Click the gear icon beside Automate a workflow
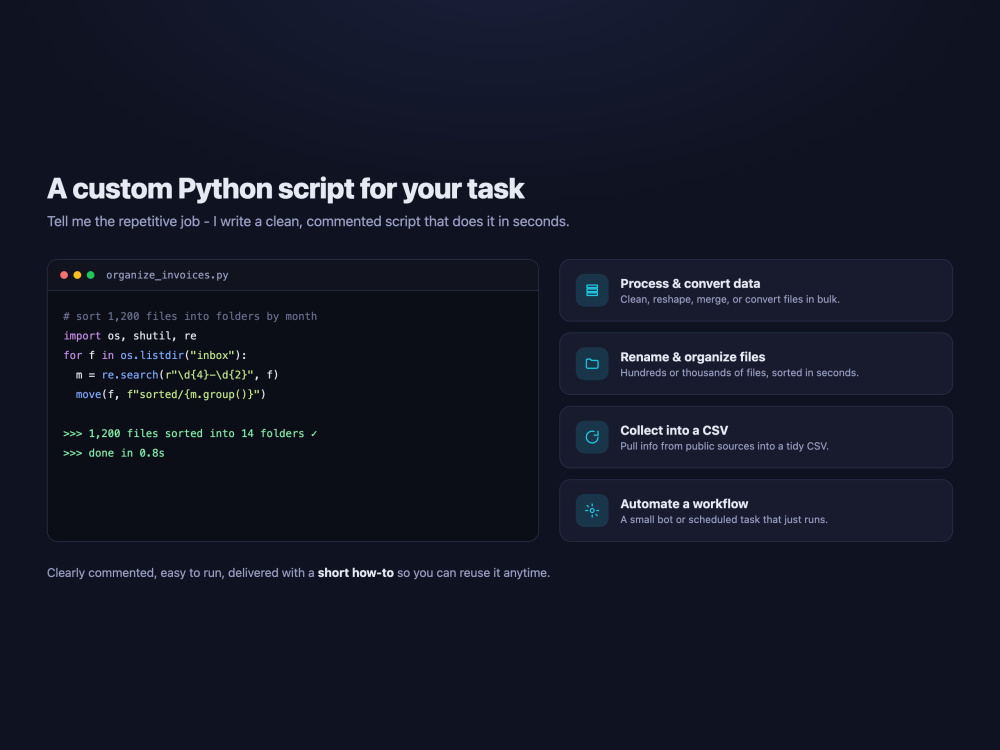Screen dimensions: 1000x750 pos(592,510)
